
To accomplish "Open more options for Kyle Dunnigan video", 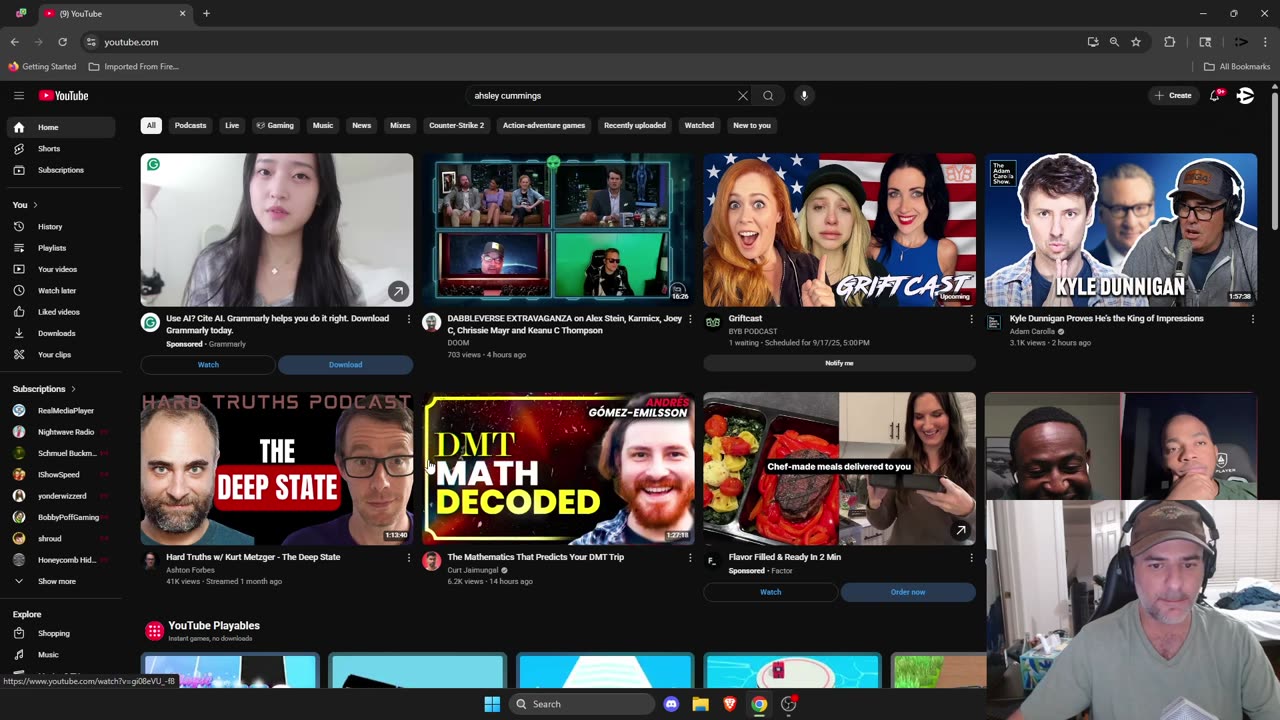I will [x=1252, y=319].
